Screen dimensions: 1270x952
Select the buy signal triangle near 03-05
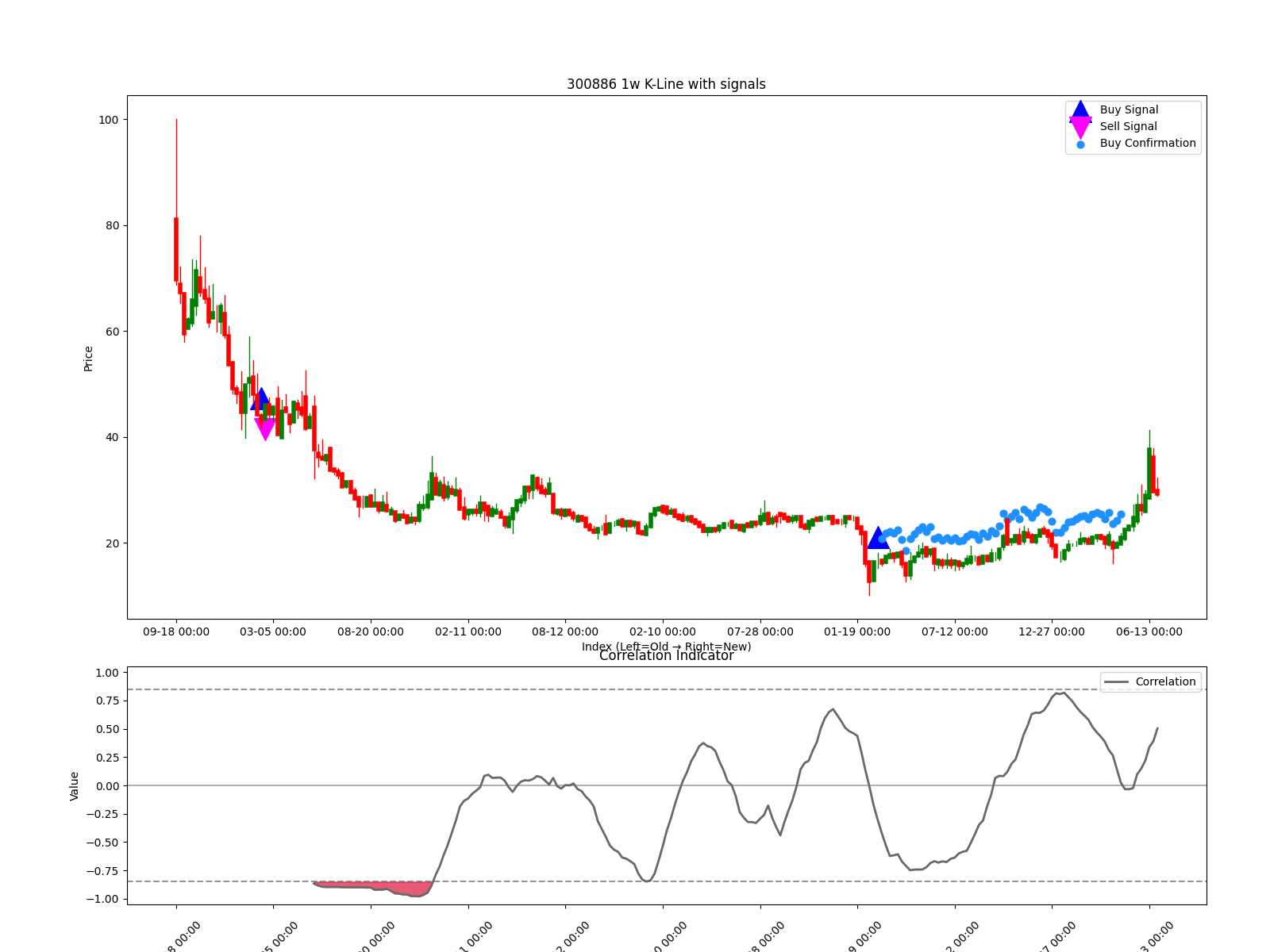[261, 399]
